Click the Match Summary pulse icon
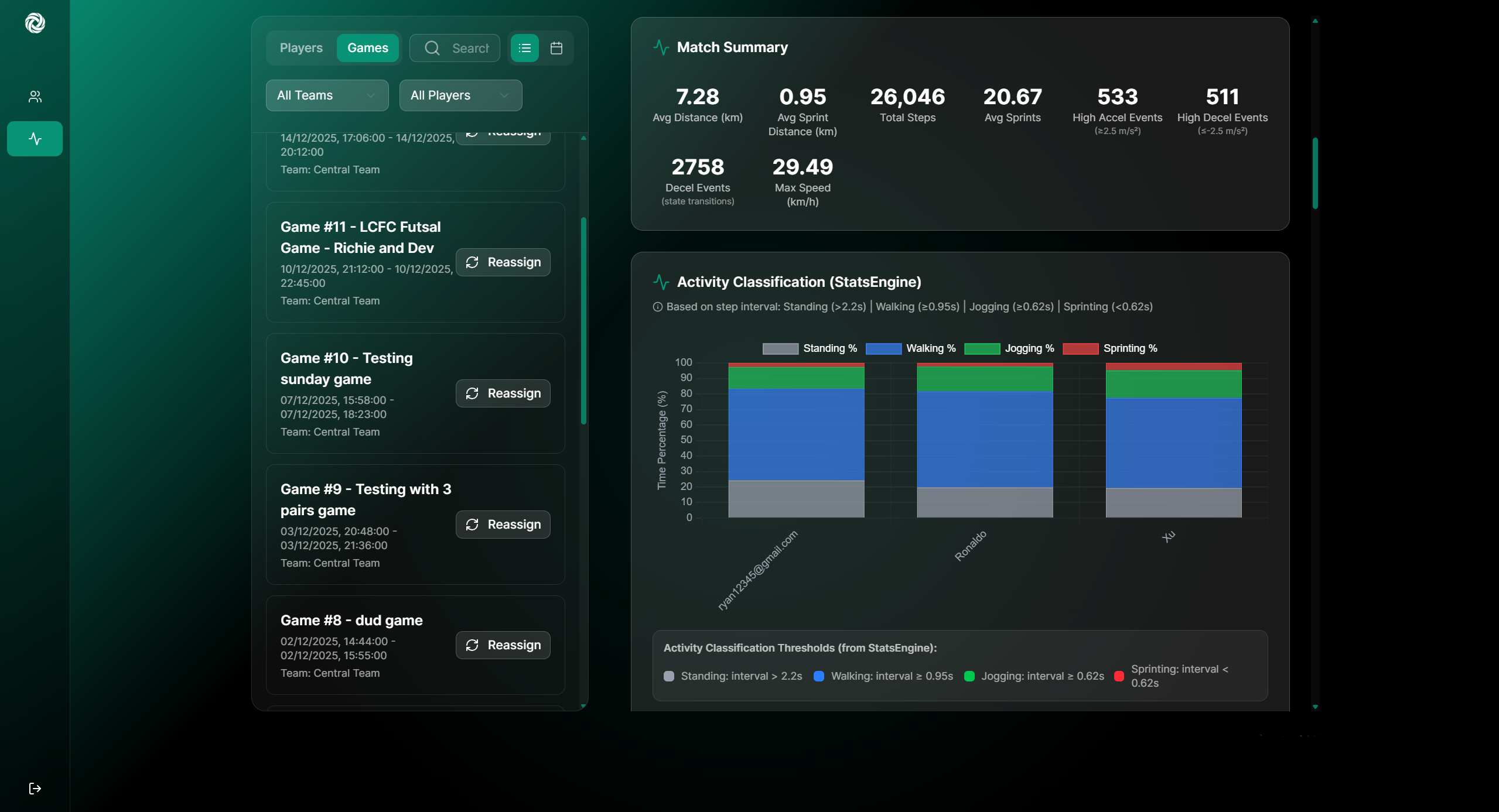Screen dimensions: 1499x812 click(x=661, y=47)
